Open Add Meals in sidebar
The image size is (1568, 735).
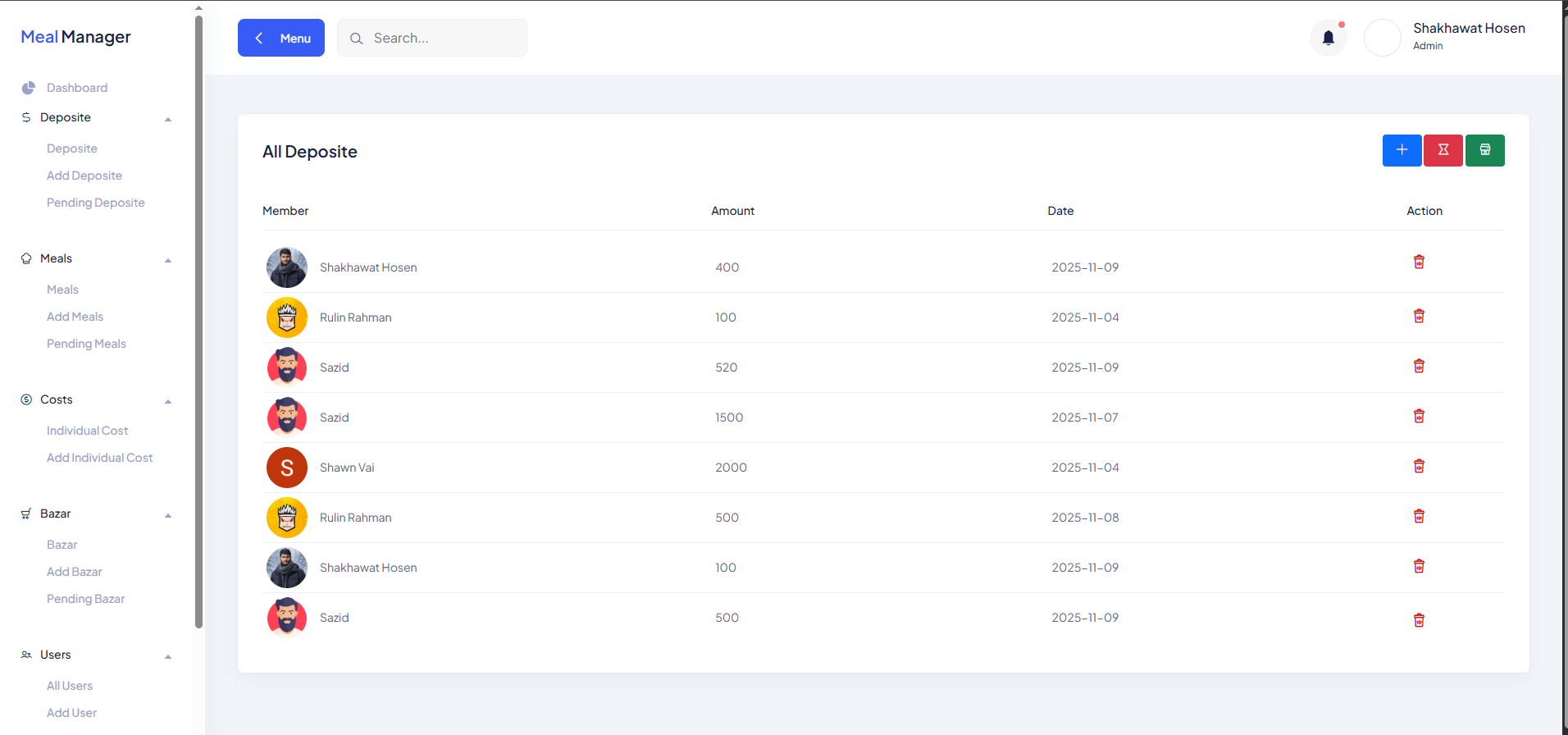(x=75, y=317)
